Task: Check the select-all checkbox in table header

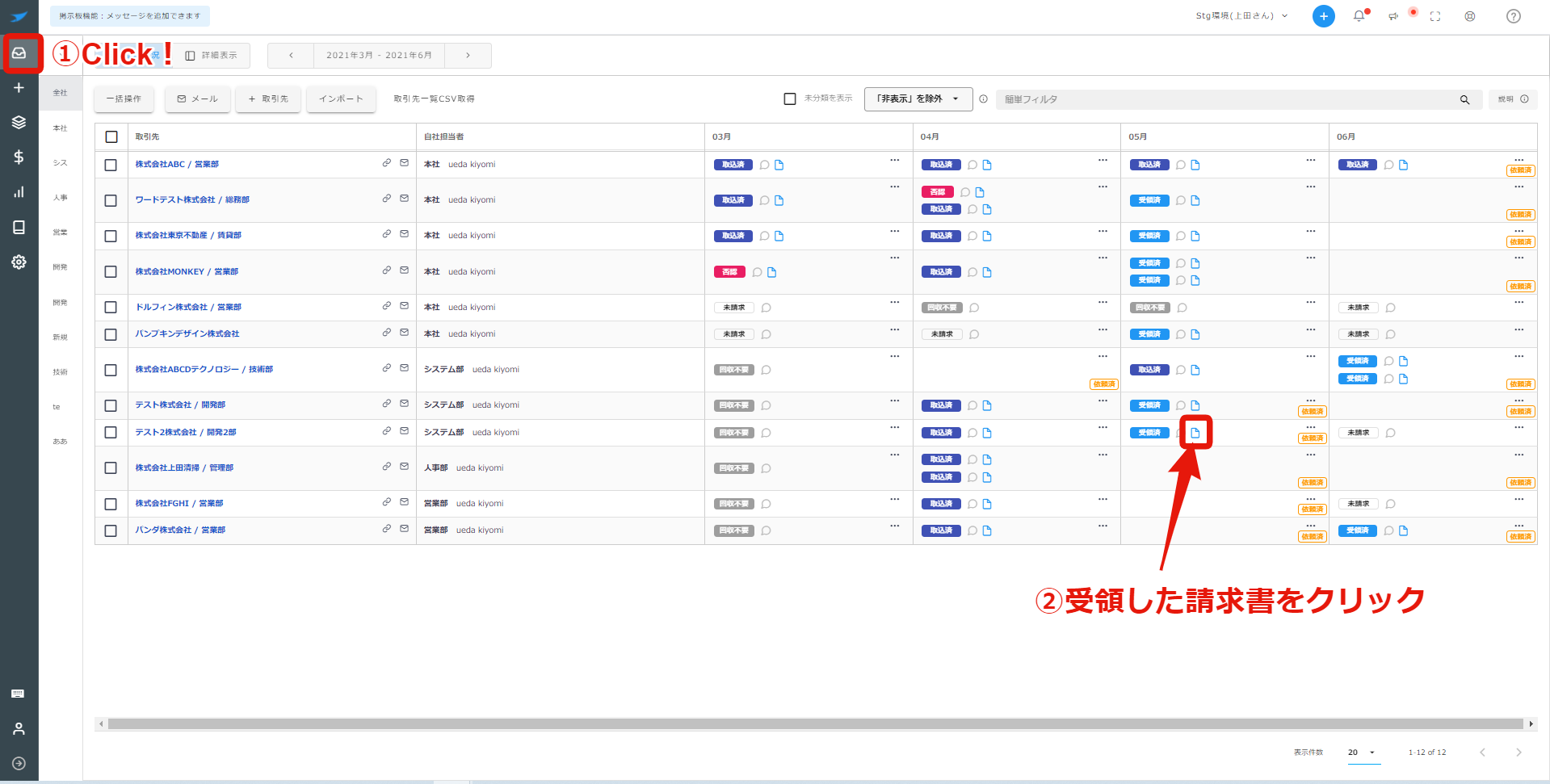Action: [x=111, y=137]
